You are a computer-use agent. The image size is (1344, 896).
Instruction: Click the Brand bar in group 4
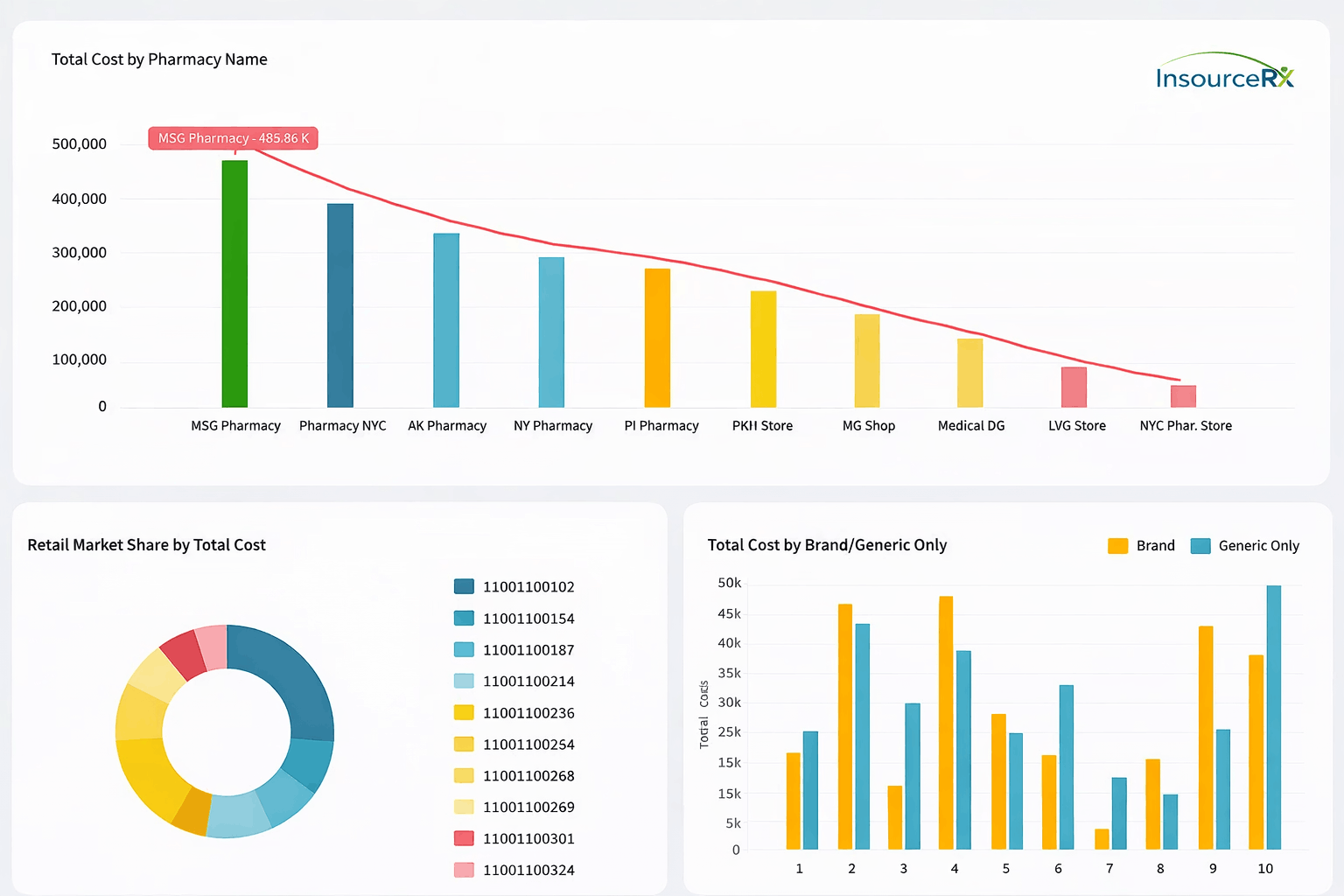pos(946,723)
